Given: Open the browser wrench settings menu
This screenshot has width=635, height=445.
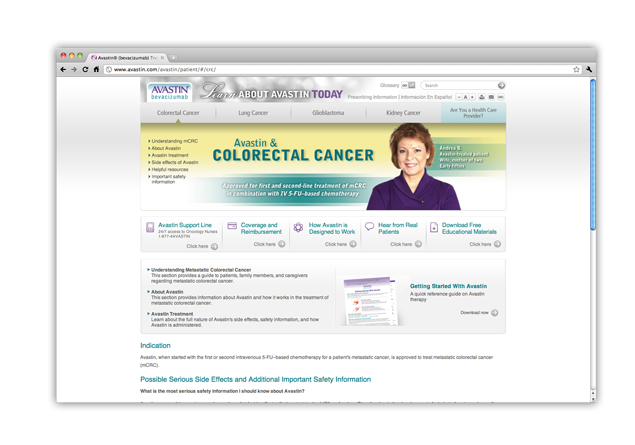Looking at the screenshot, I should (x=588, y=69).
